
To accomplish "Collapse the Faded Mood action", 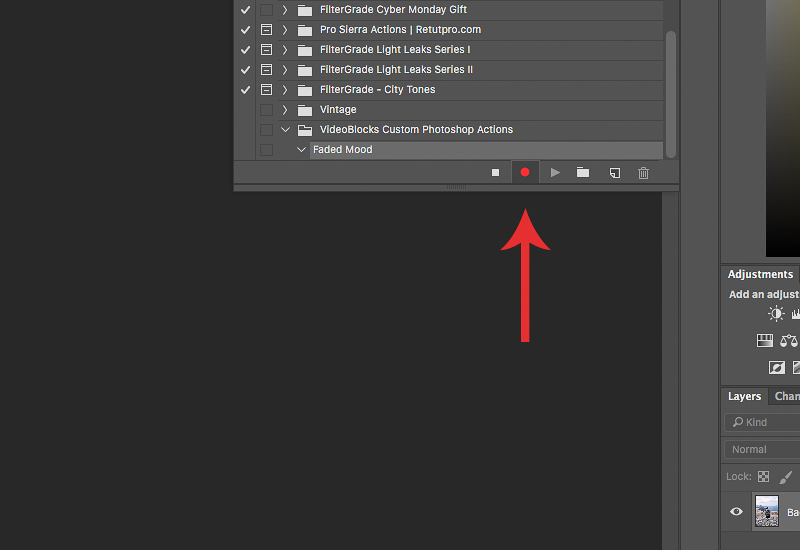I will (301, 149).
